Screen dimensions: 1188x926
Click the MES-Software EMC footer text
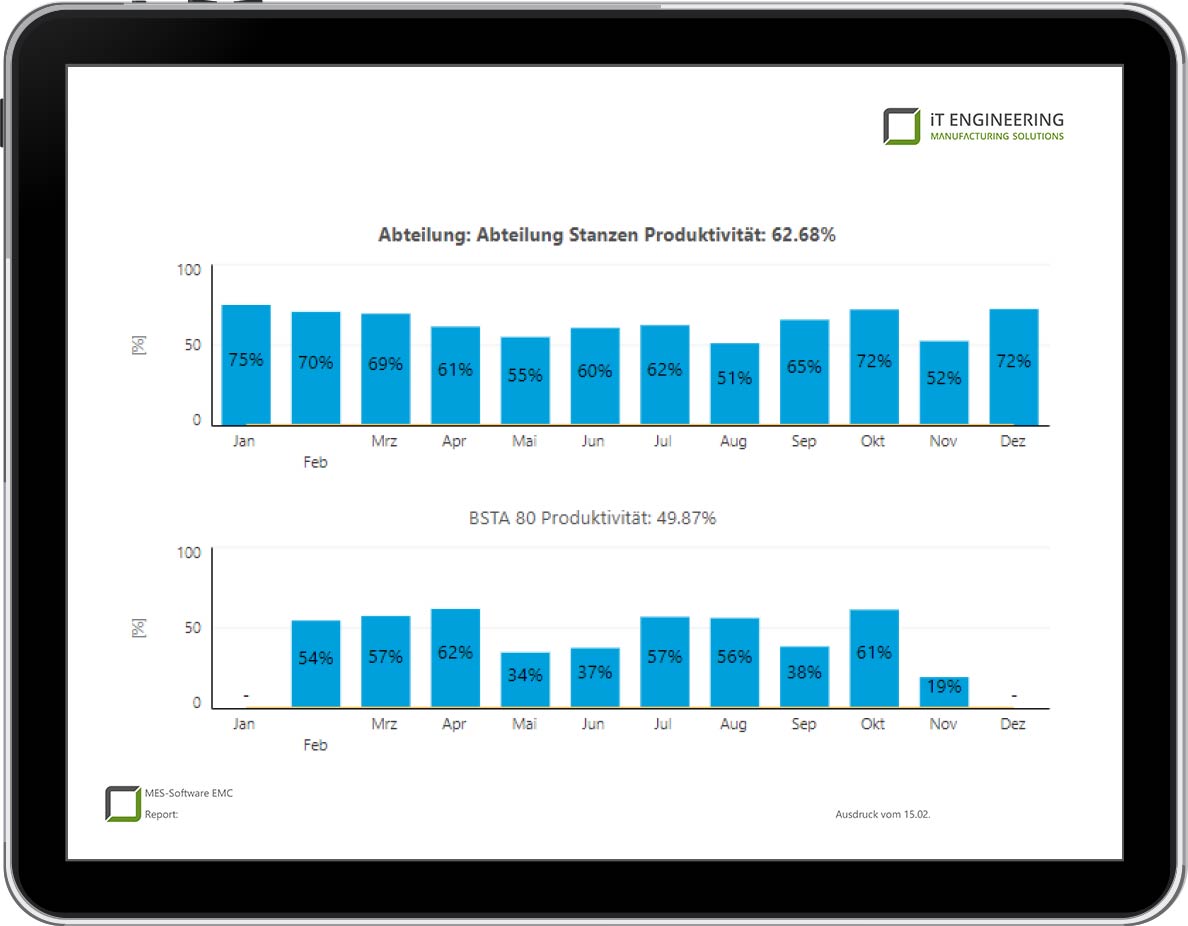click(188, 793)
